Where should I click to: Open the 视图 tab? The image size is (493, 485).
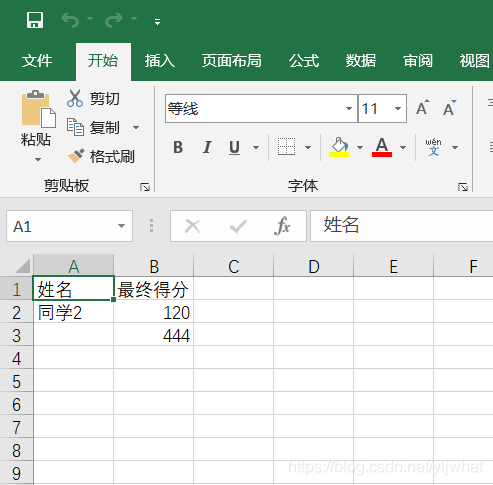click(x=475, y=61)
